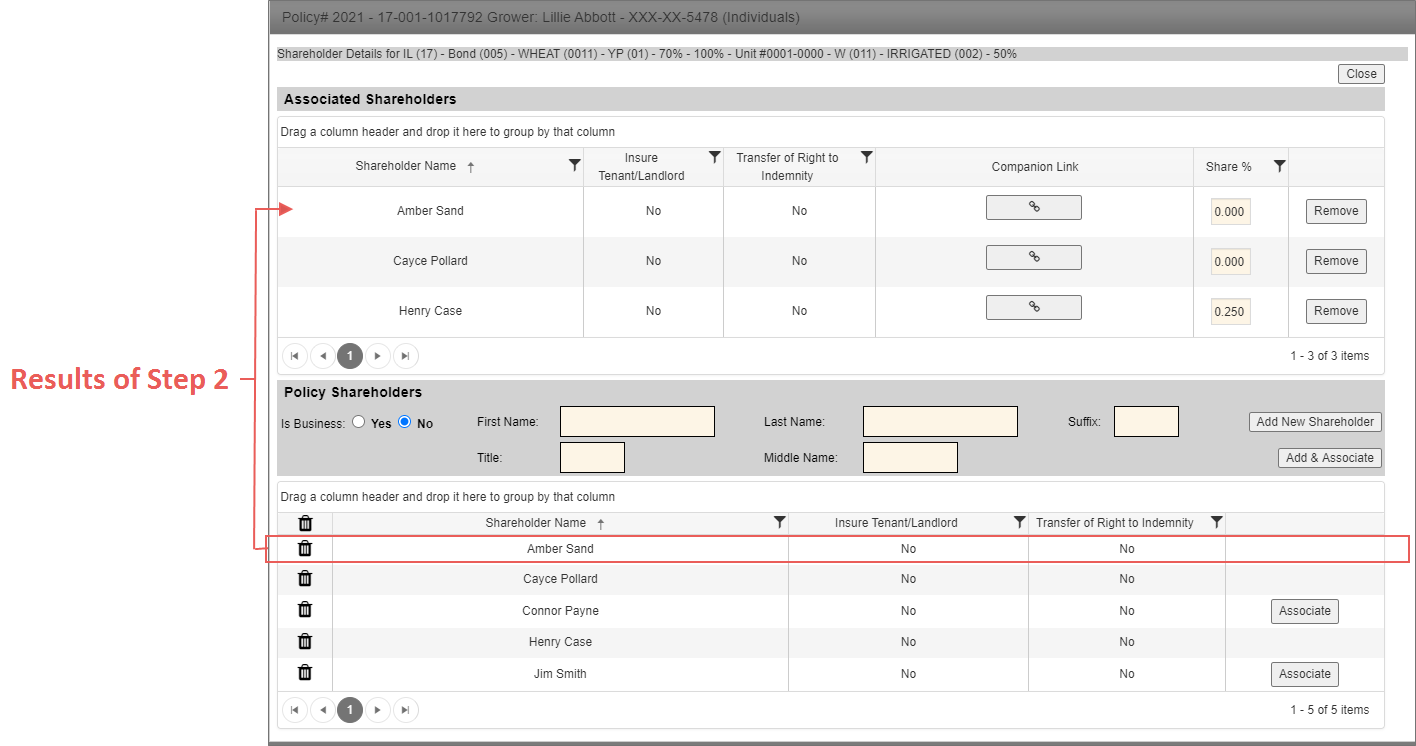This screenshot has height=746, width=1416.
Task: Remove Cayce Pollard from associated shareholders
Action: coord(1336,261)
